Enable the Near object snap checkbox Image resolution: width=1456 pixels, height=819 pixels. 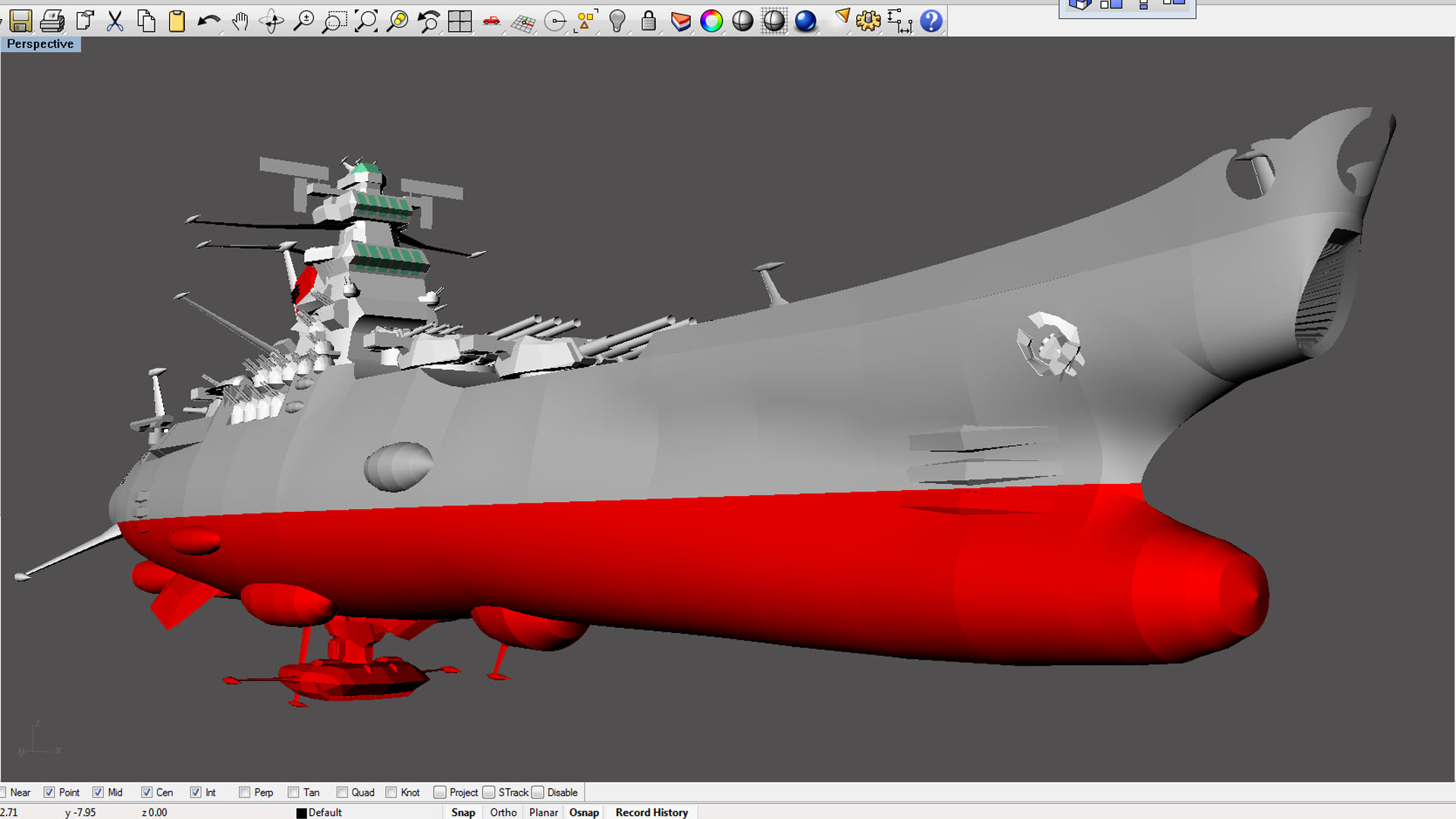click(x=2, y=792)
